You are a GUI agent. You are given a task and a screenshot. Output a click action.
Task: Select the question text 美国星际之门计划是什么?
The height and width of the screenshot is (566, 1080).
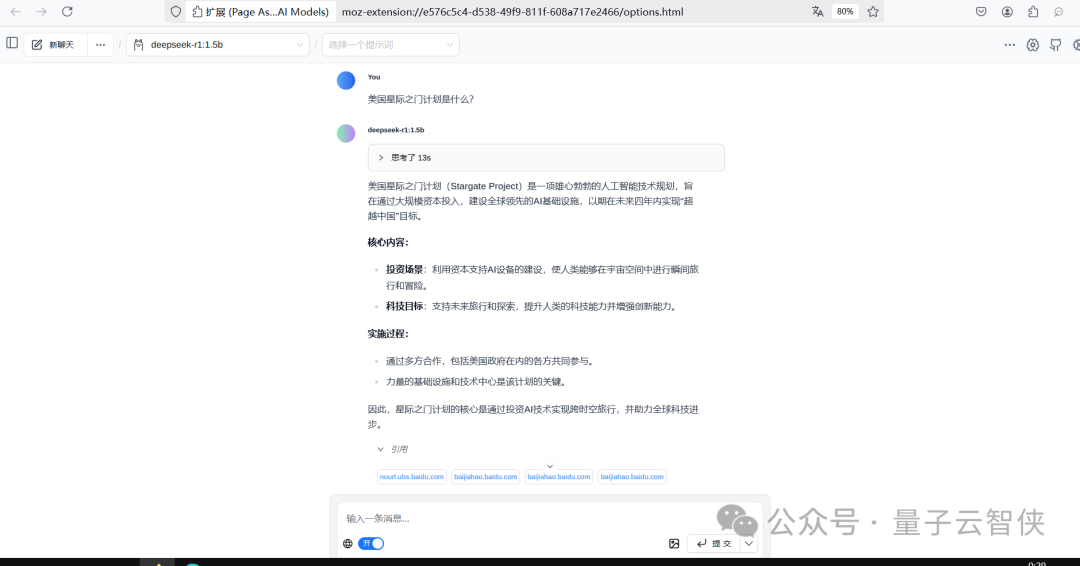click(x=421, y=99)
